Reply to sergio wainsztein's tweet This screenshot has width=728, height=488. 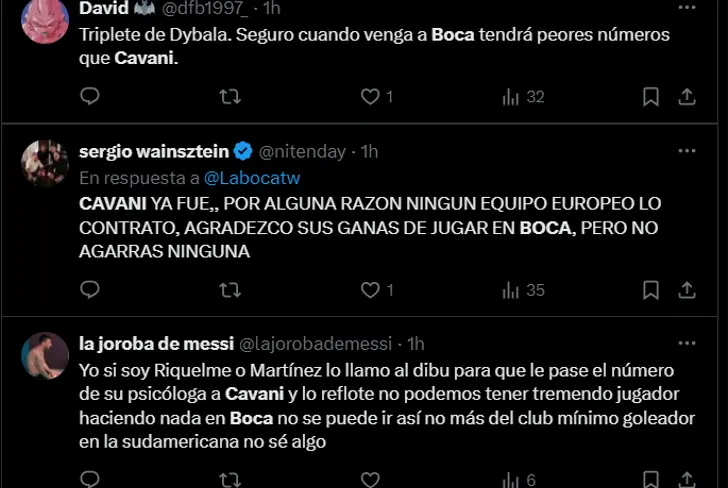coord(90,290)
